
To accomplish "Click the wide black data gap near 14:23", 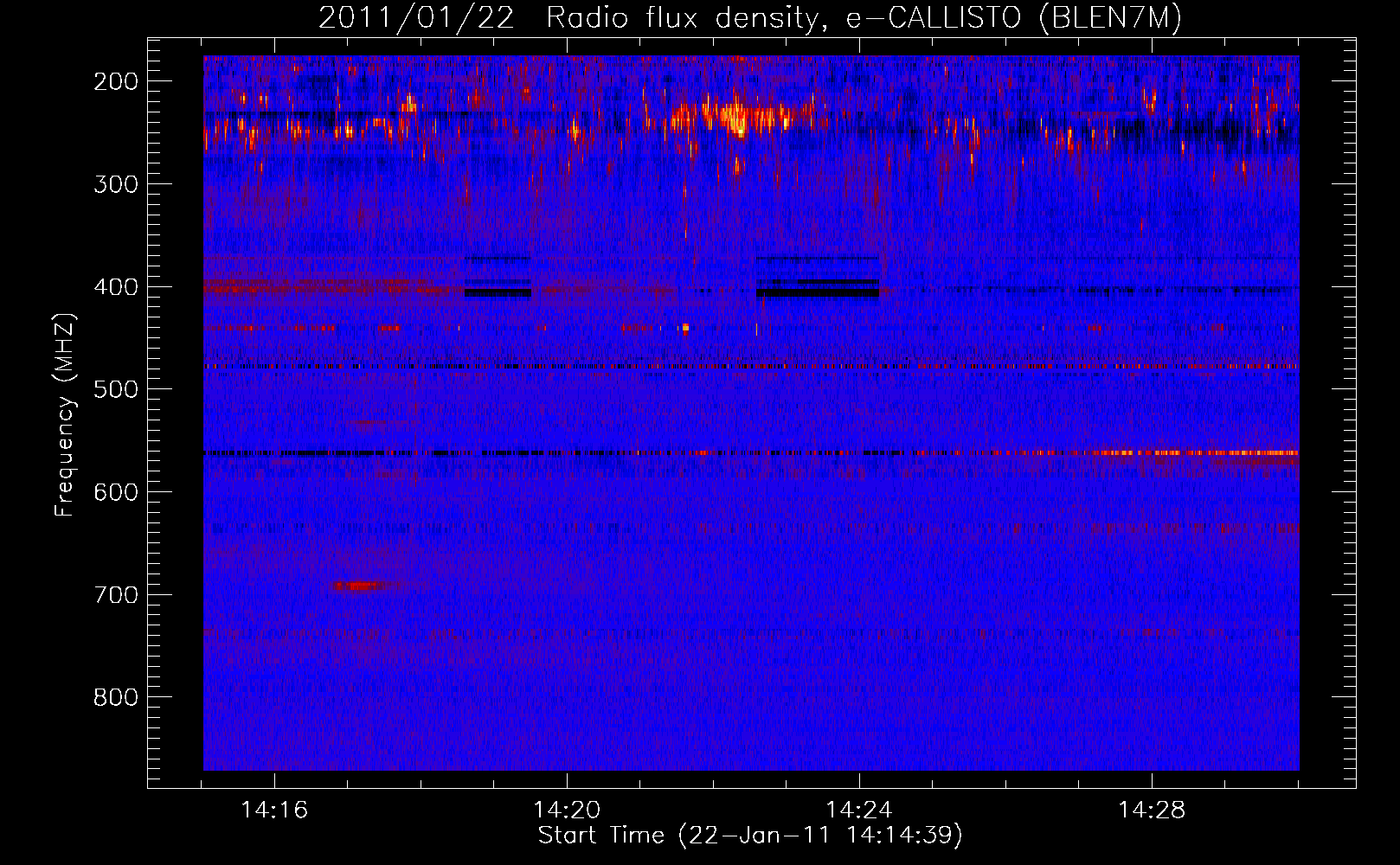I will 818,293.
